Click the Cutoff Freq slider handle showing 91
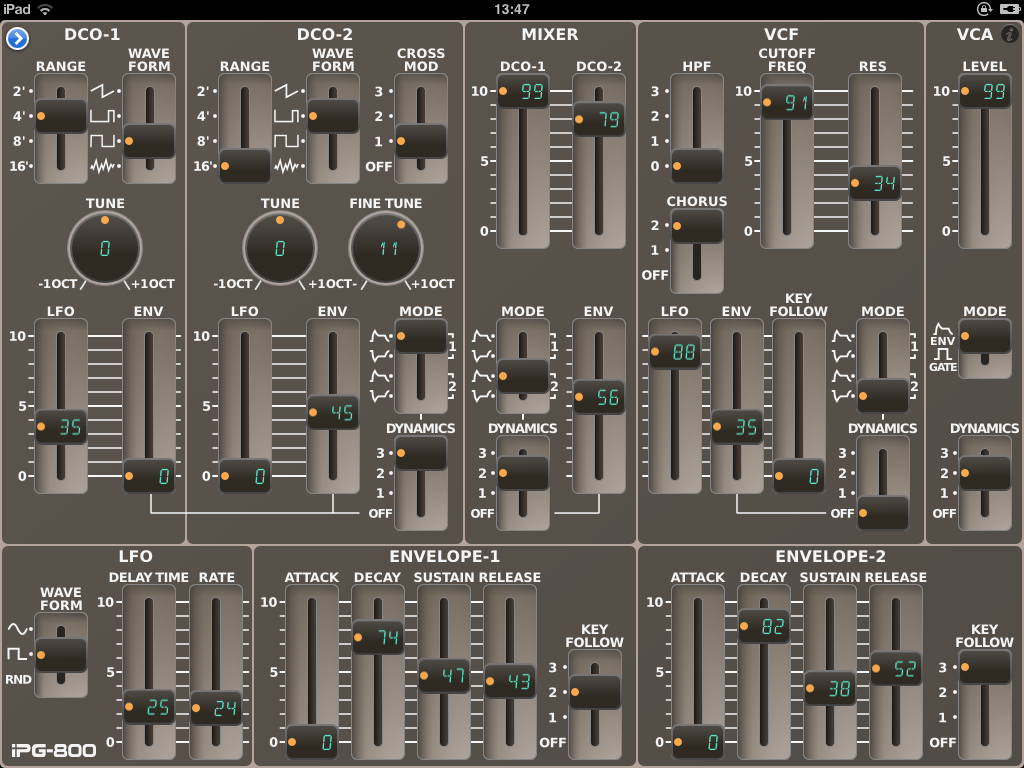1024x768 pixels. coord(786,103)
